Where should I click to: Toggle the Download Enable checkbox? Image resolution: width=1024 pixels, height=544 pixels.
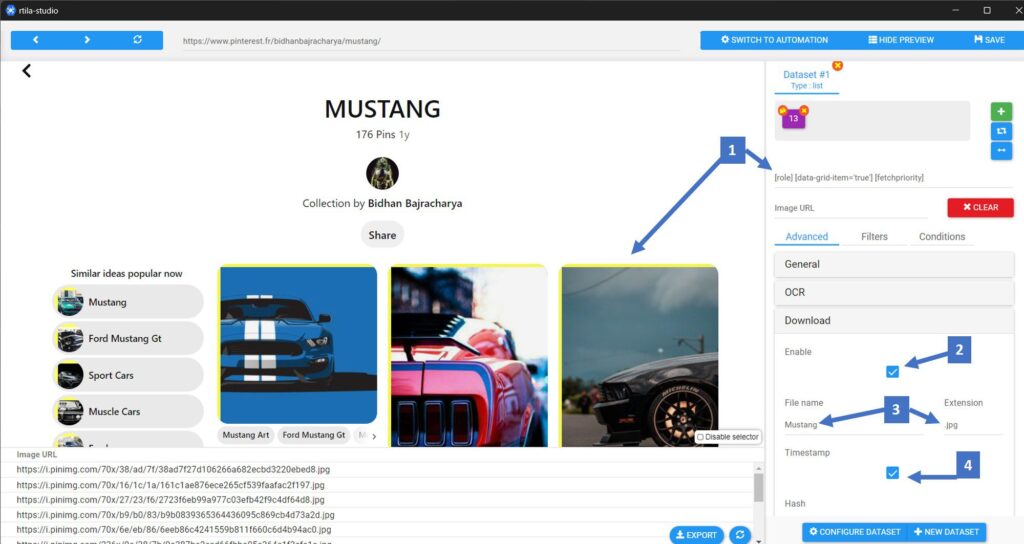coord(892,372)
